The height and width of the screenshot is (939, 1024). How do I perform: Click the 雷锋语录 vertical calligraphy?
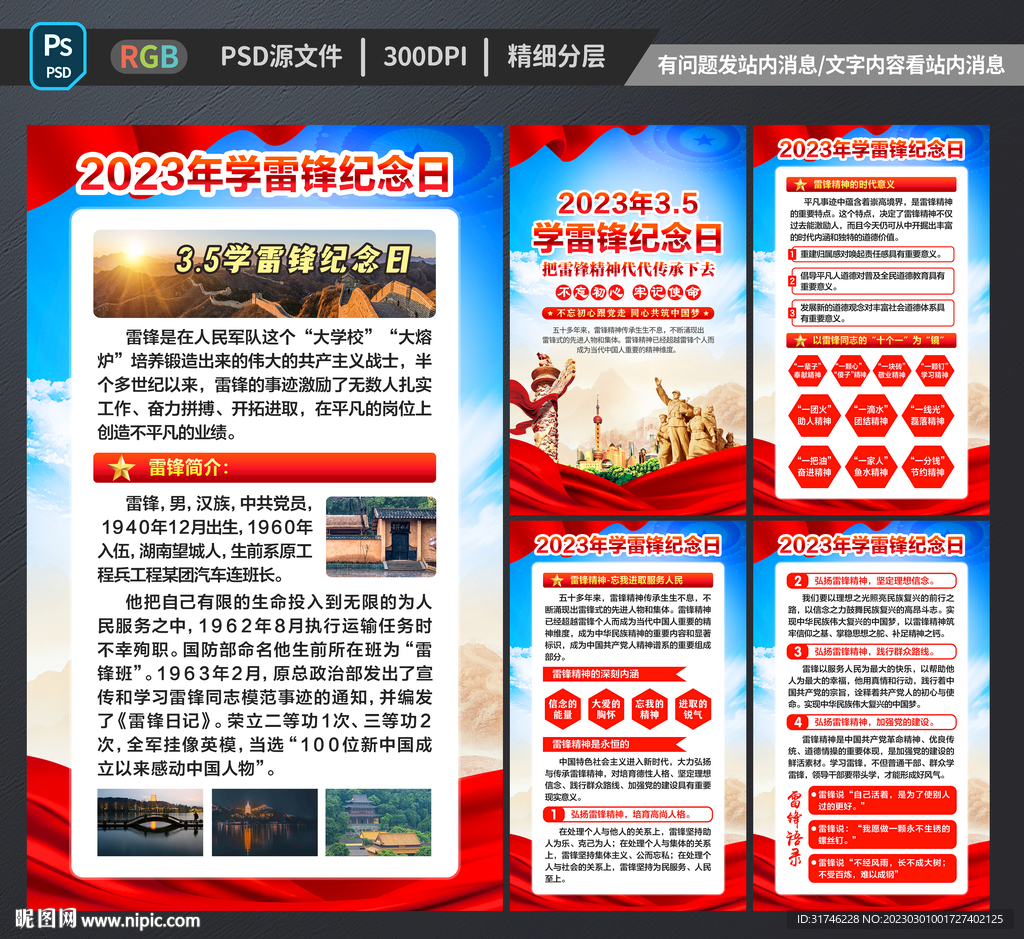(795, 828)
